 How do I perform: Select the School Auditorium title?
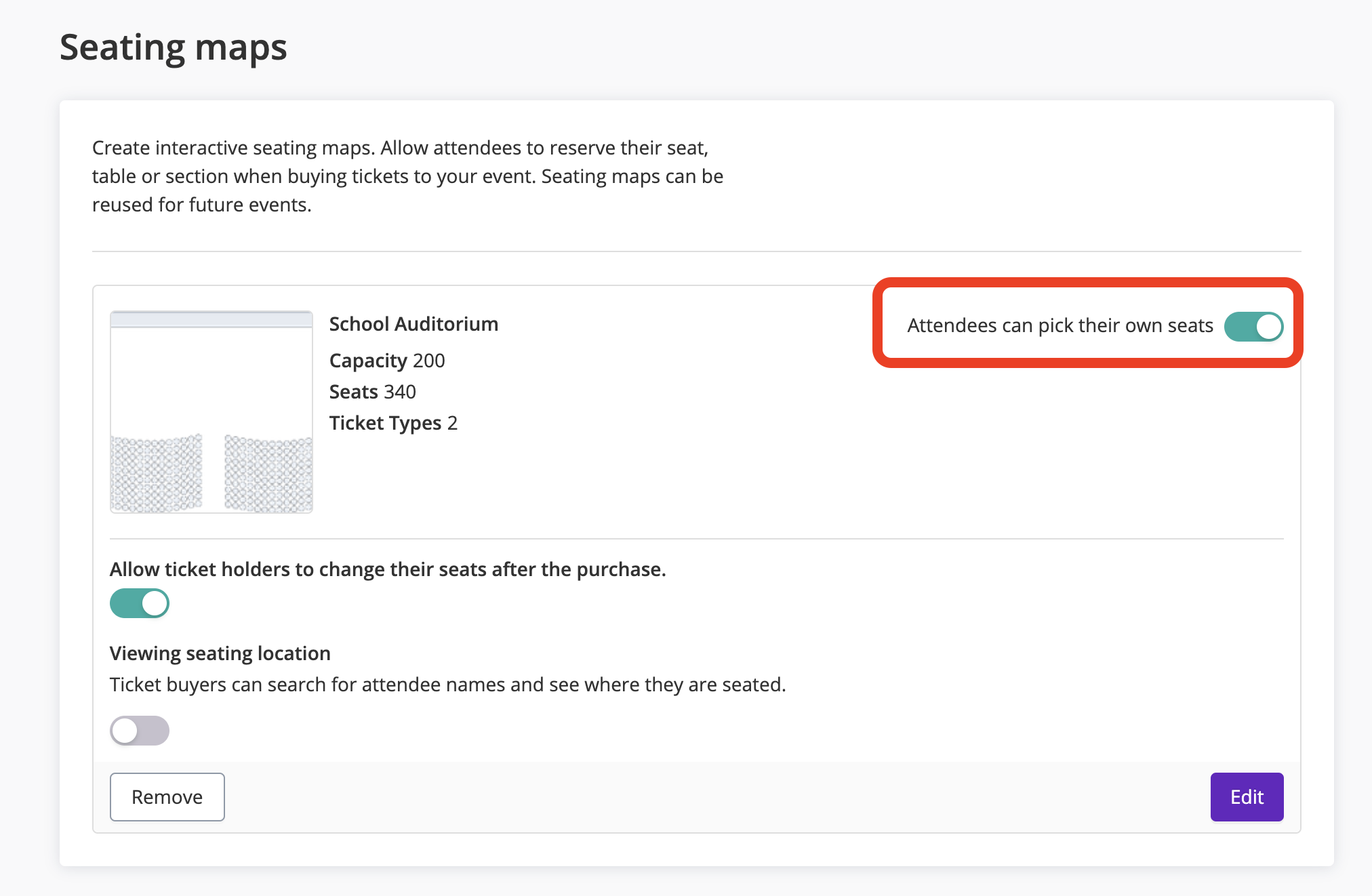(413, 324)
